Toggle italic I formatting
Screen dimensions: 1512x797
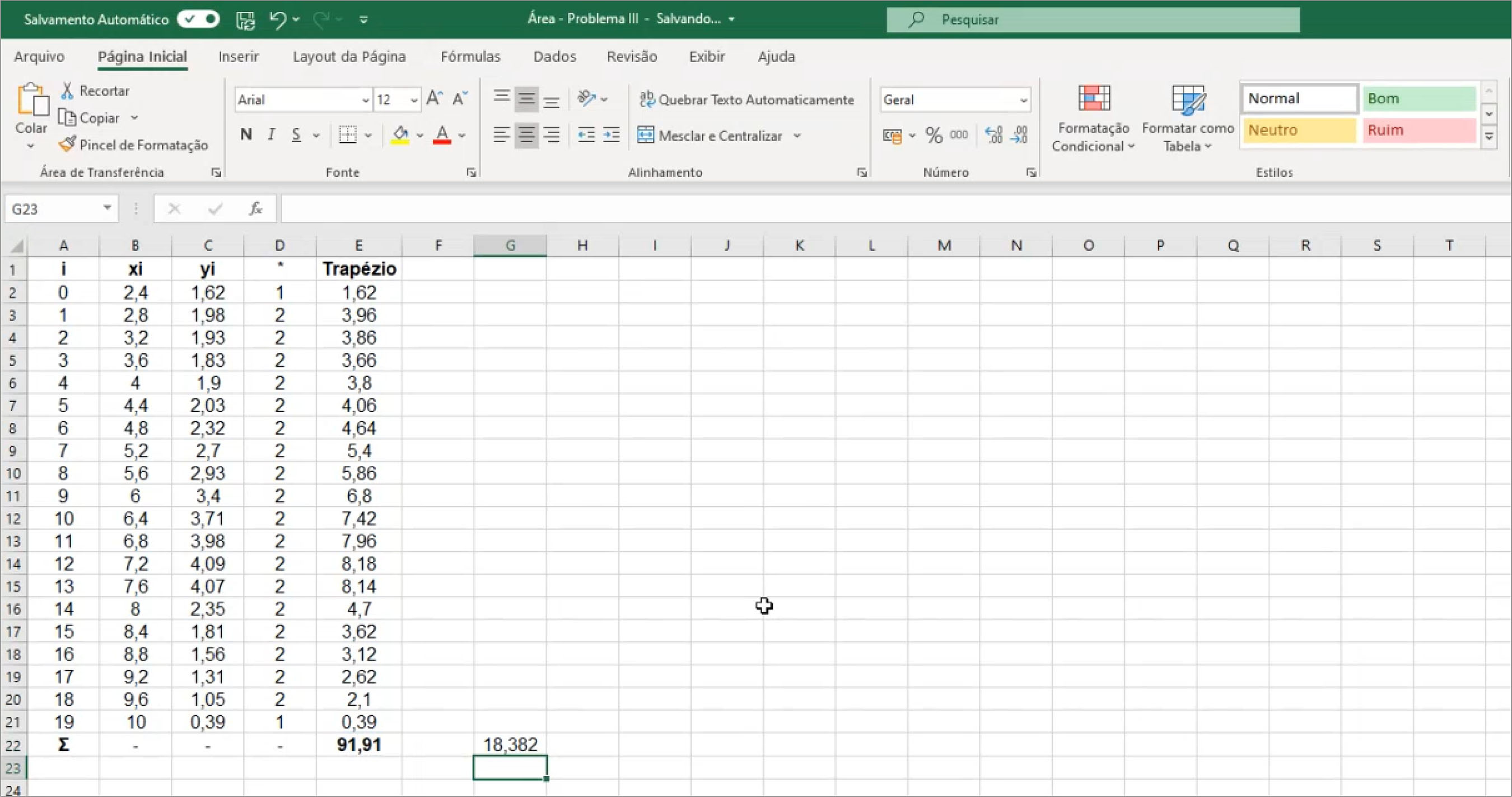[x=271, y=135]
